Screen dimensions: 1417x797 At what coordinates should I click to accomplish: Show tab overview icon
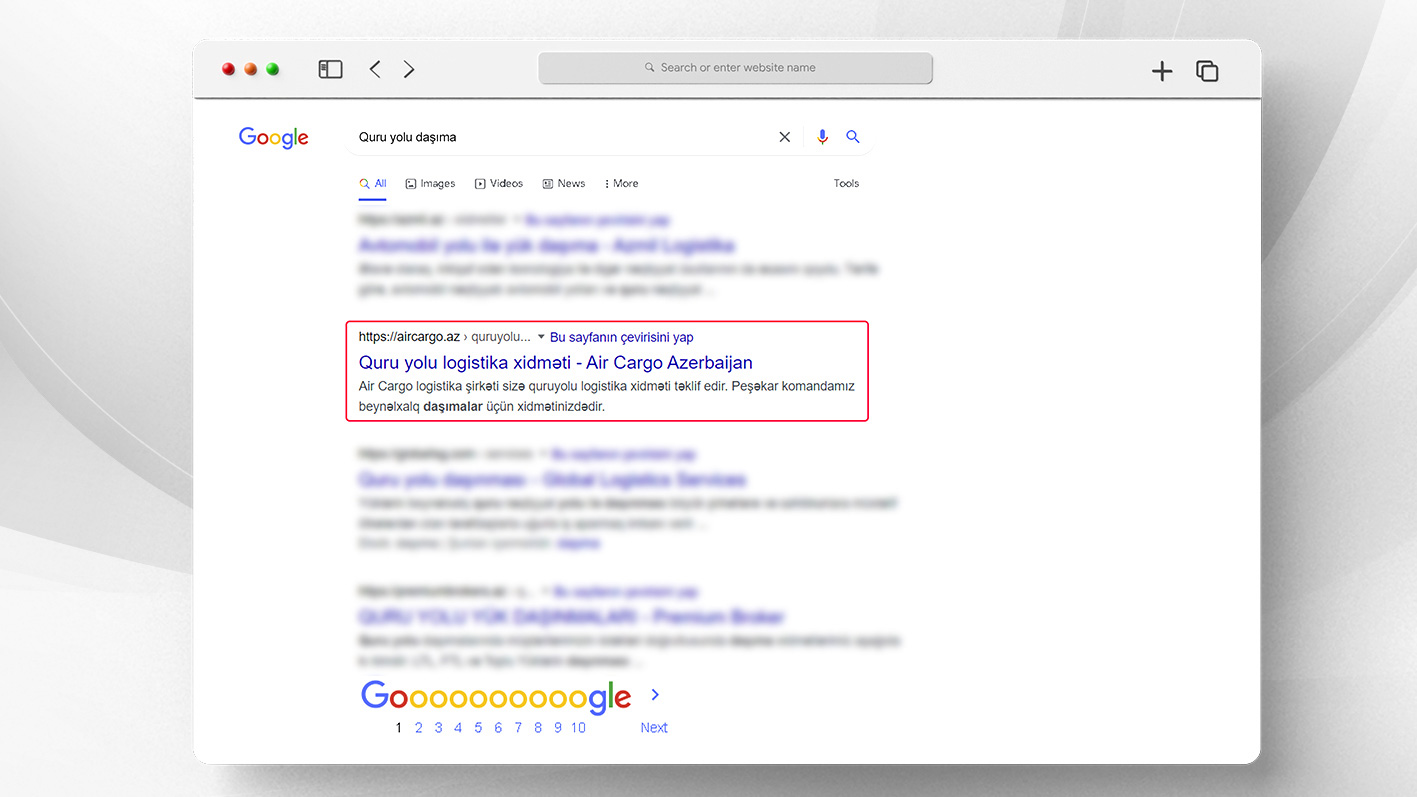1207,71
